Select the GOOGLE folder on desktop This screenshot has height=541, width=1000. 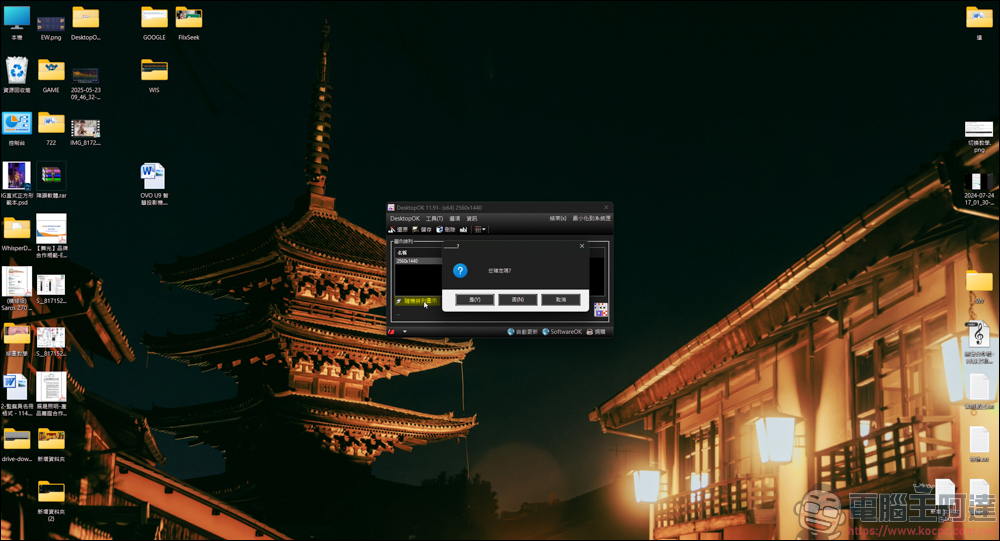click(154, 23)
